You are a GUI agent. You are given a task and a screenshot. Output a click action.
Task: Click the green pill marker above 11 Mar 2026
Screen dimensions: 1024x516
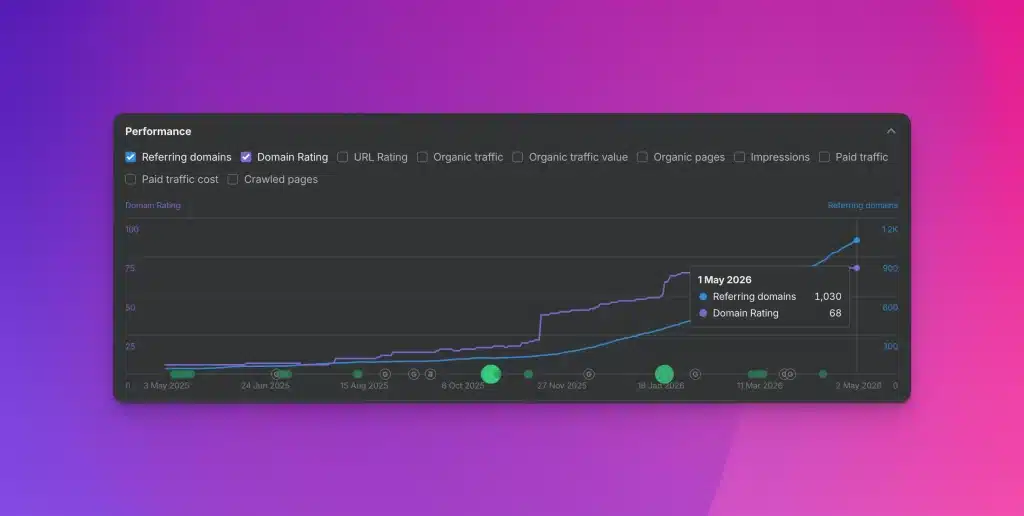coord(758,374)
